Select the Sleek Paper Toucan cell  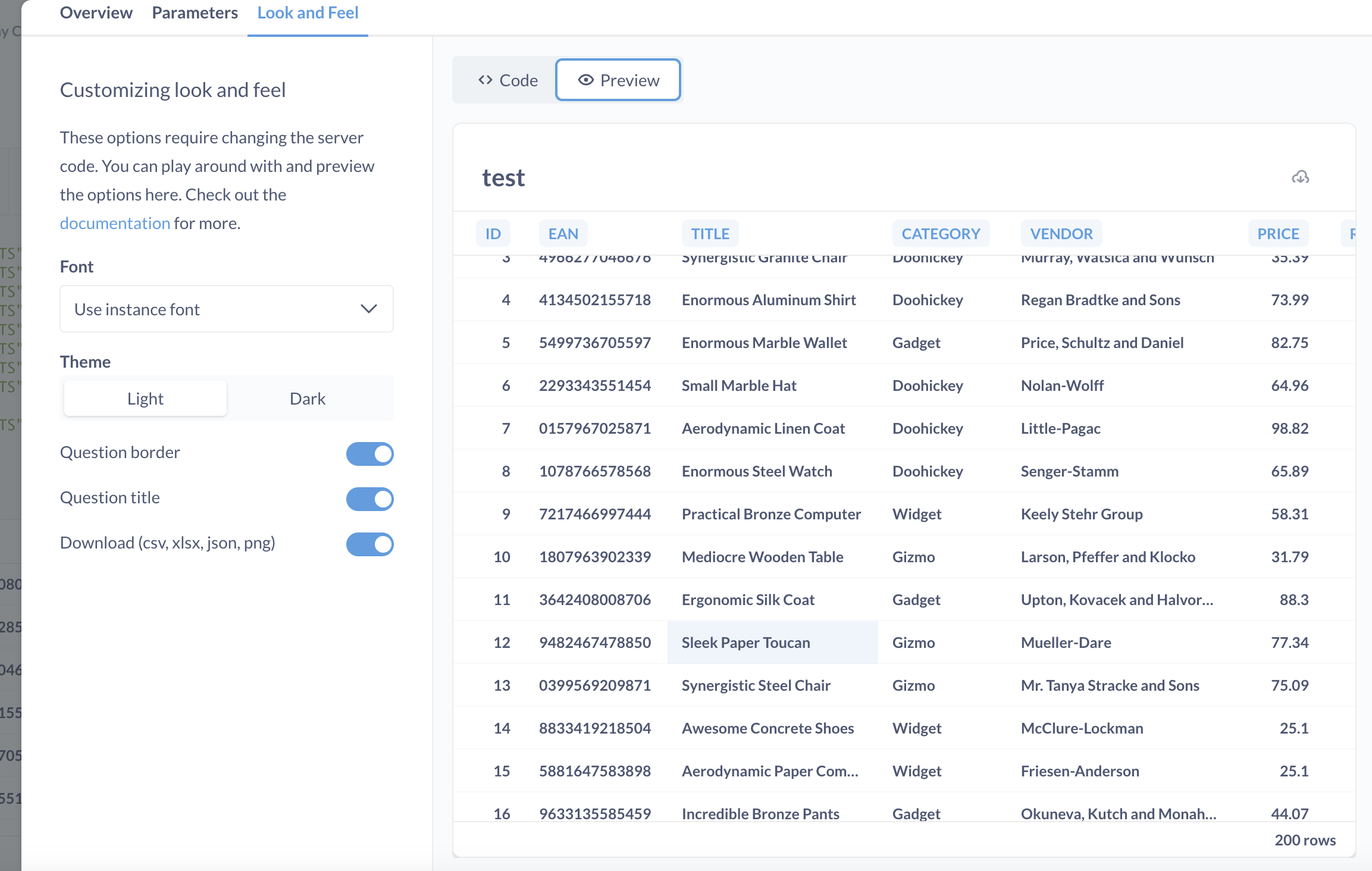(745, 642)
